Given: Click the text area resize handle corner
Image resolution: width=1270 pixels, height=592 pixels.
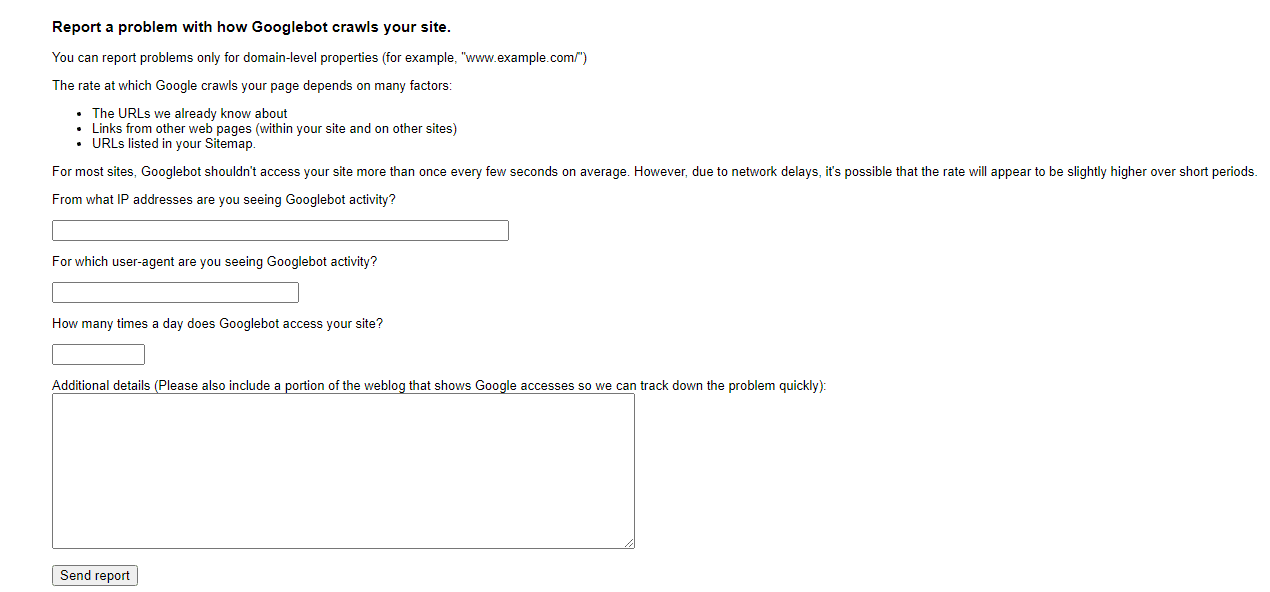Looking at the screenshot, I should pos(629,543).
